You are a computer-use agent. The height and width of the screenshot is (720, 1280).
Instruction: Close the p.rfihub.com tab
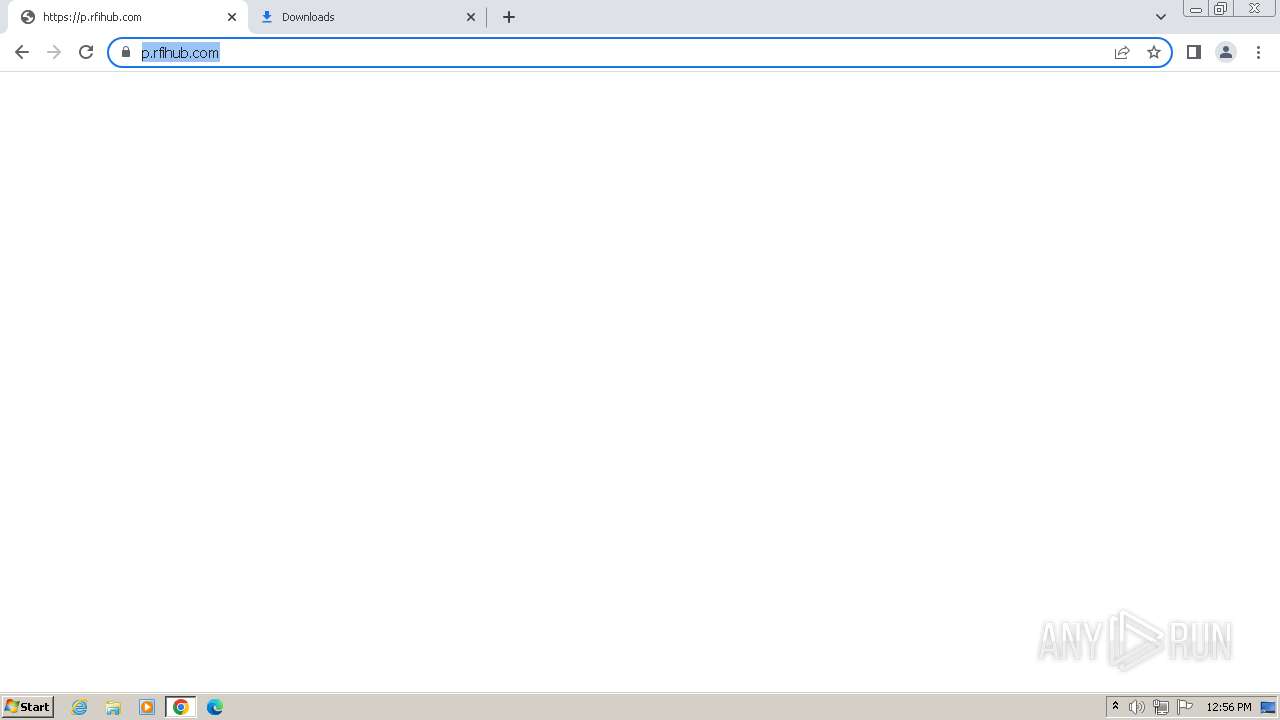pyautogui.click(x=232, y=17)
